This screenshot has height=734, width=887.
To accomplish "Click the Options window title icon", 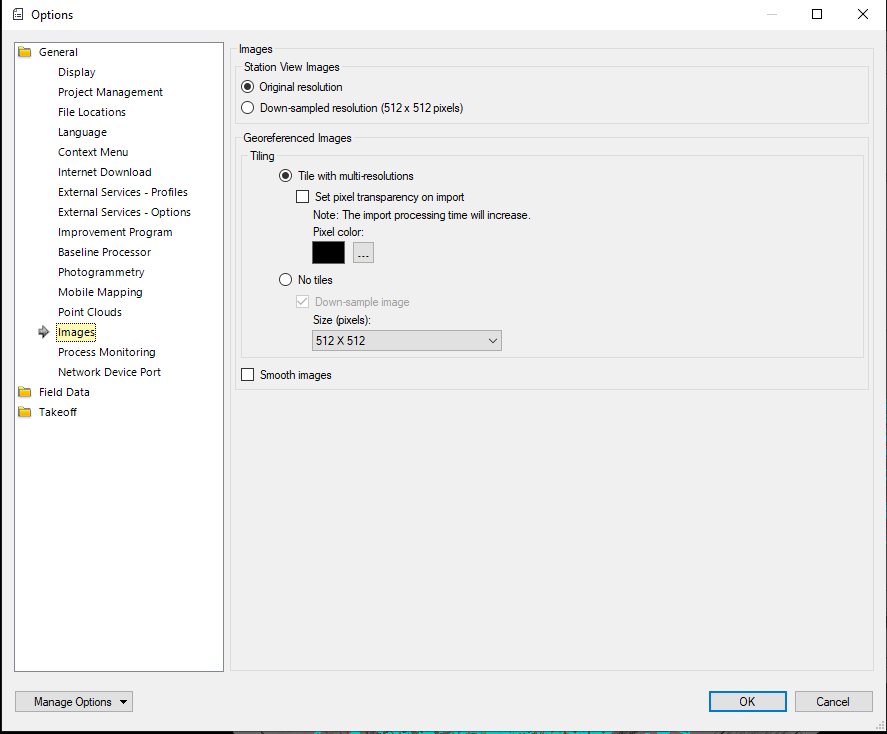I will click(x=18, y=15).
